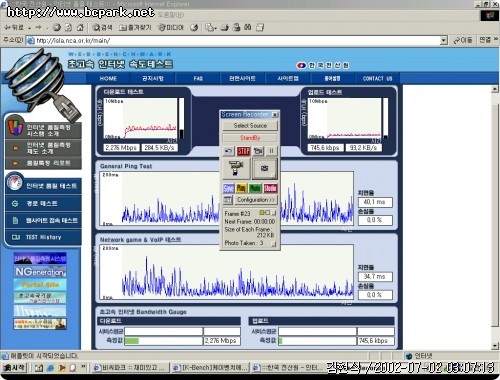Click the browser Home icon in IE toolbar

80,27
